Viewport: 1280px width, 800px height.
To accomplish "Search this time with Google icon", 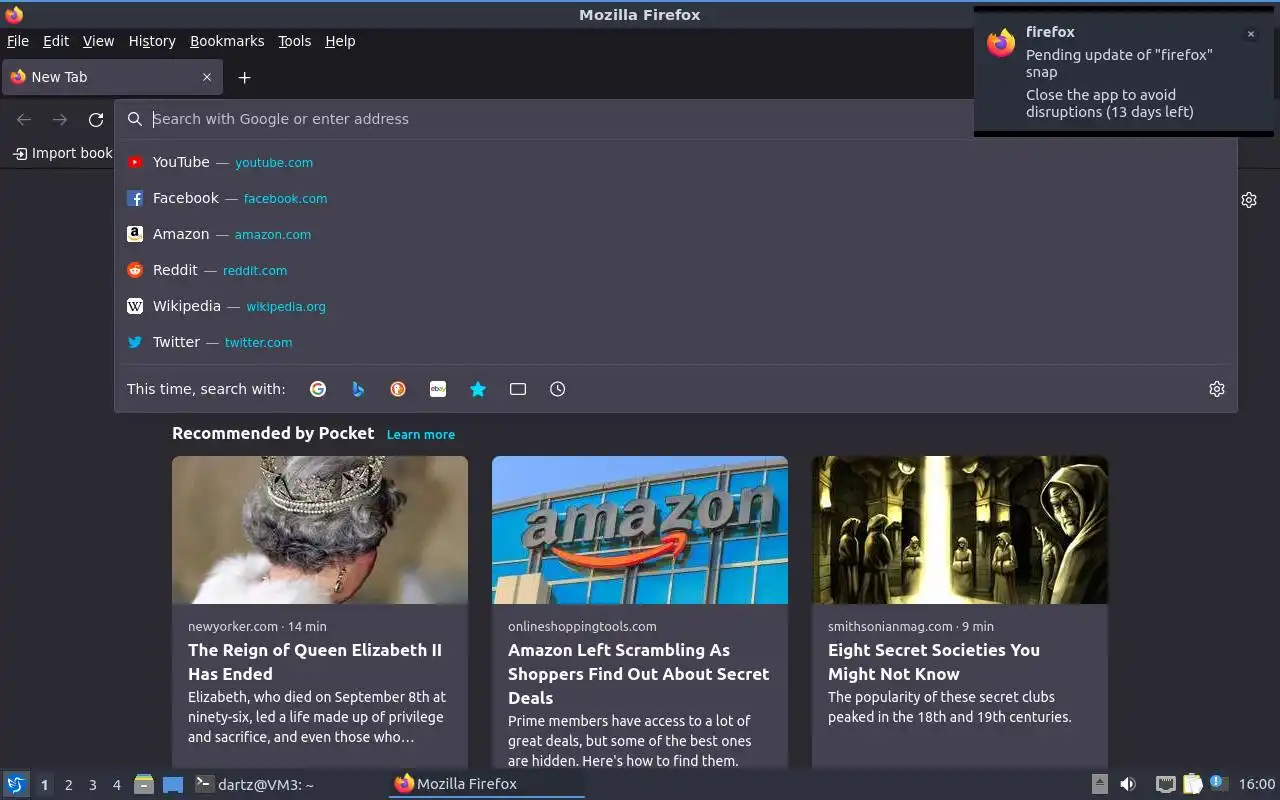I will tap(318, 389).
